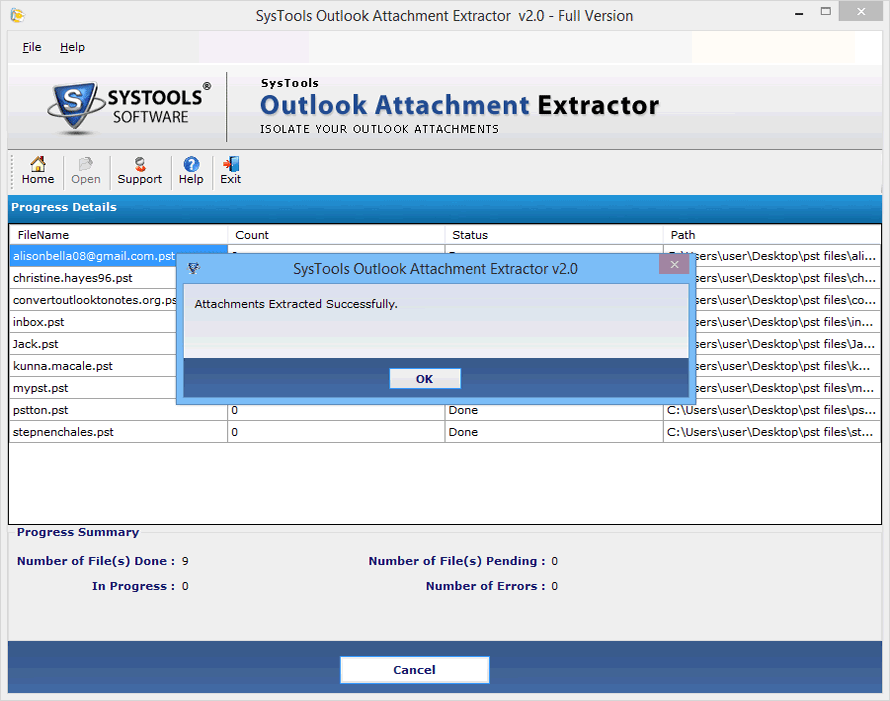Click the path cell for Jack.pst
890x701 pixels.
pyautogui.click(x=788, y=344)
